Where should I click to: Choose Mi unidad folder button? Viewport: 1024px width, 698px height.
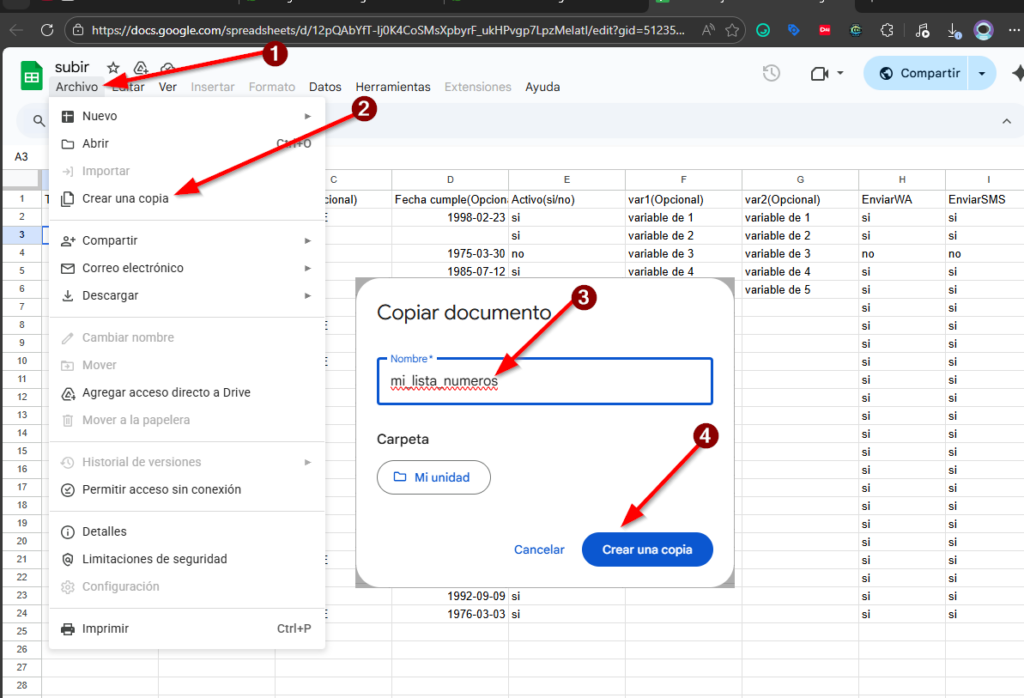[434, 478]
